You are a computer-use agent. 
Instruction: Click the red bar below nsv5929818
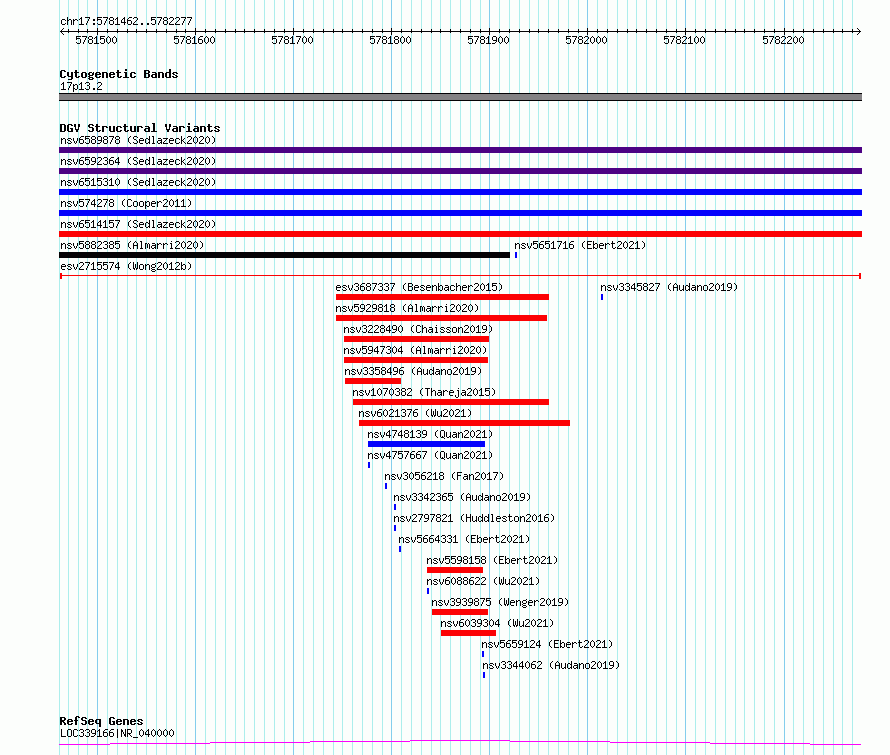(441, 318)
